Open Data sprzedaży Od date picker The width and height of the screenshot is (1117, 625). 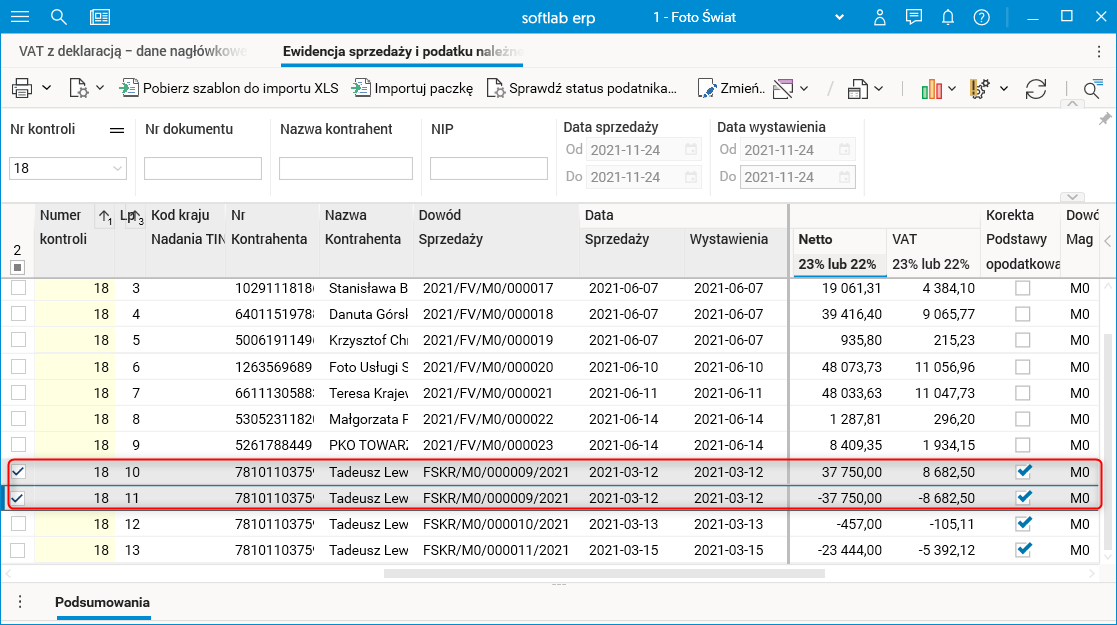pos(691,150)
